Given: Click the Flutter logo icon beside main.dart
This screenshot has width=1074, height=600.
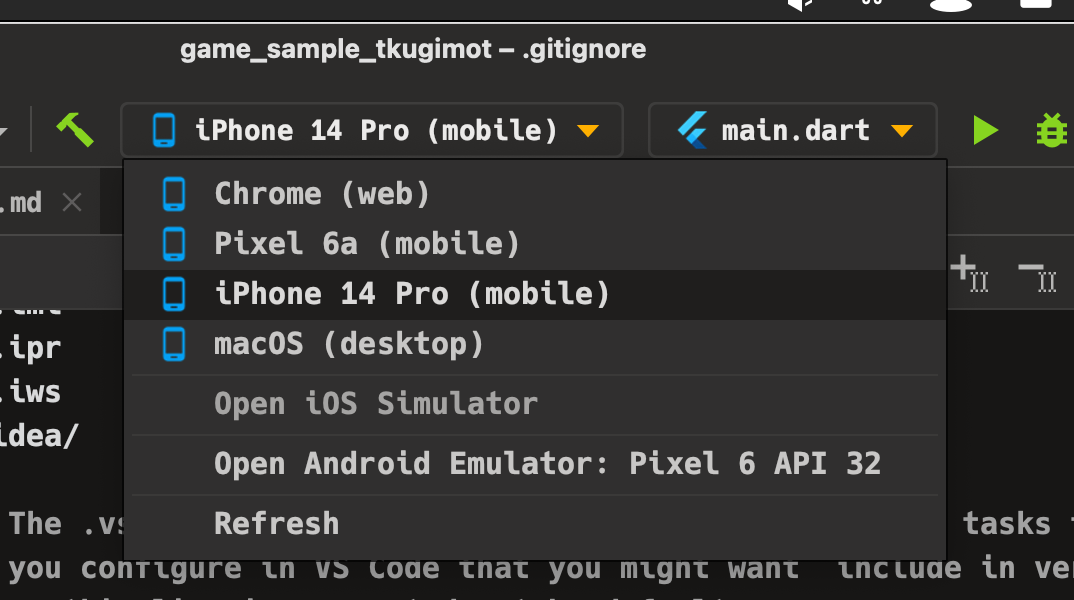Looking at the screenshot, I should [692, 130].
